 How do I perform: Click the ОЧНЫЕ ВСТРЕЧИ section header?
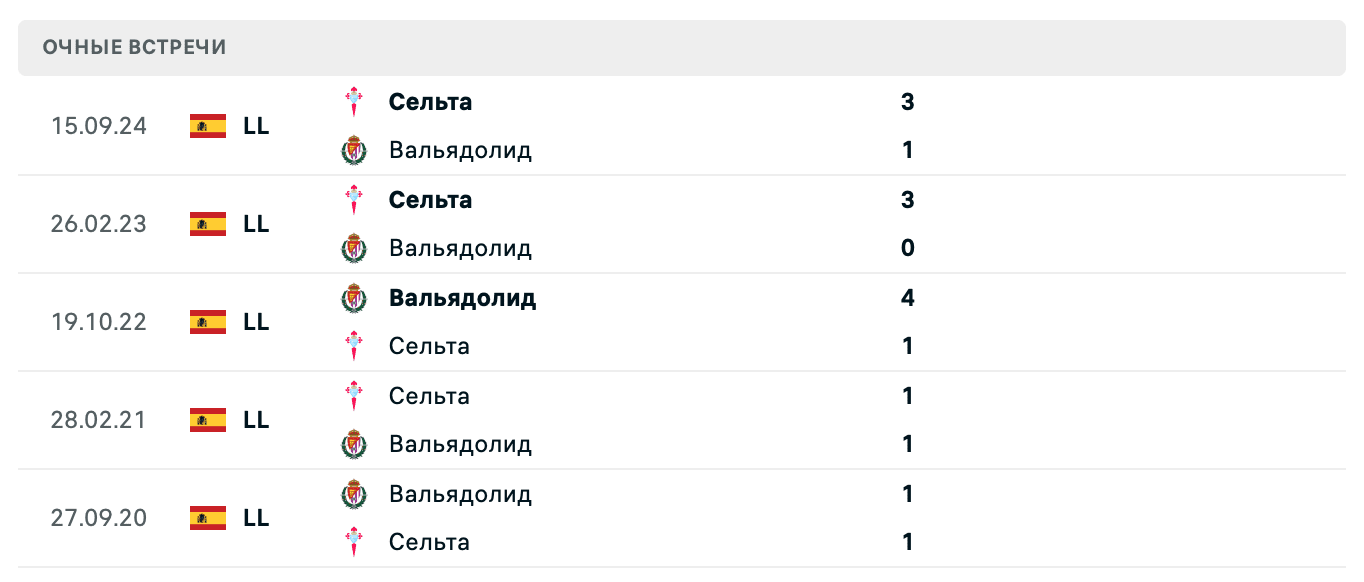click(x=134, y=47)
